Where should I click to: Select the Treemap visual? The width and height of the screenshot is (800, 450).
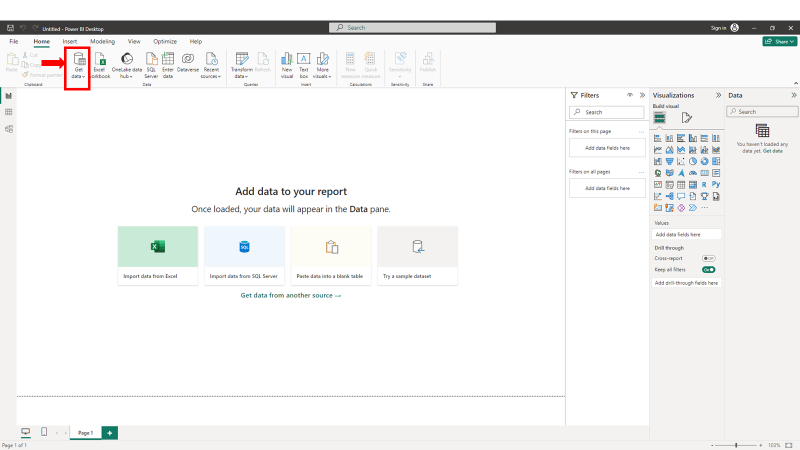tap(716, 162)
